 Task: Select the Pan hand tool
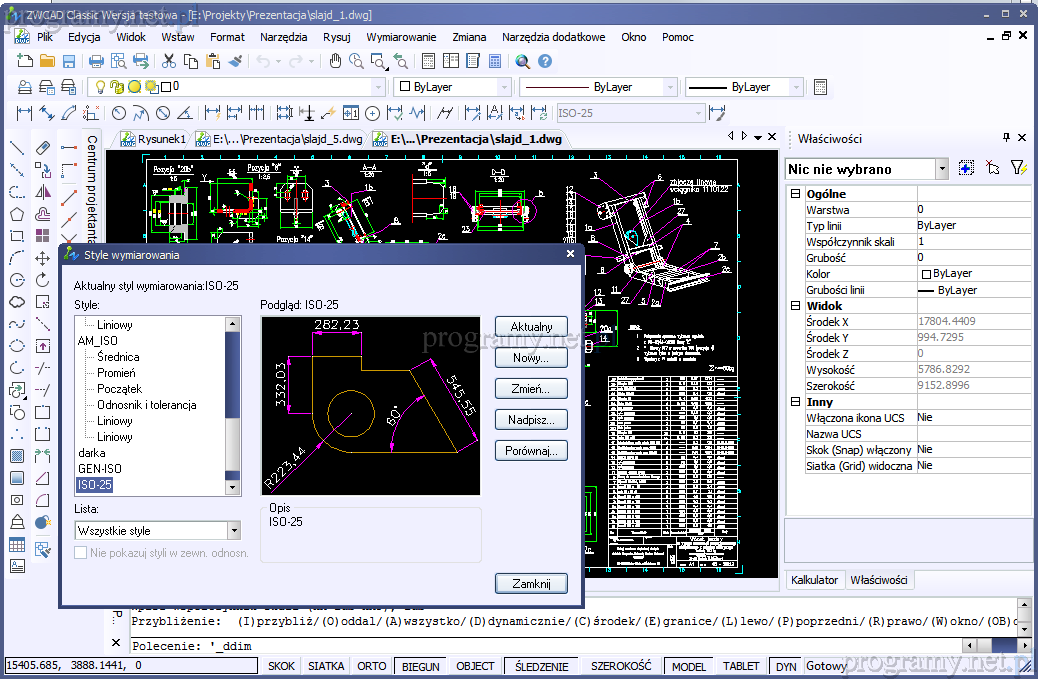(x=335, y=62)
